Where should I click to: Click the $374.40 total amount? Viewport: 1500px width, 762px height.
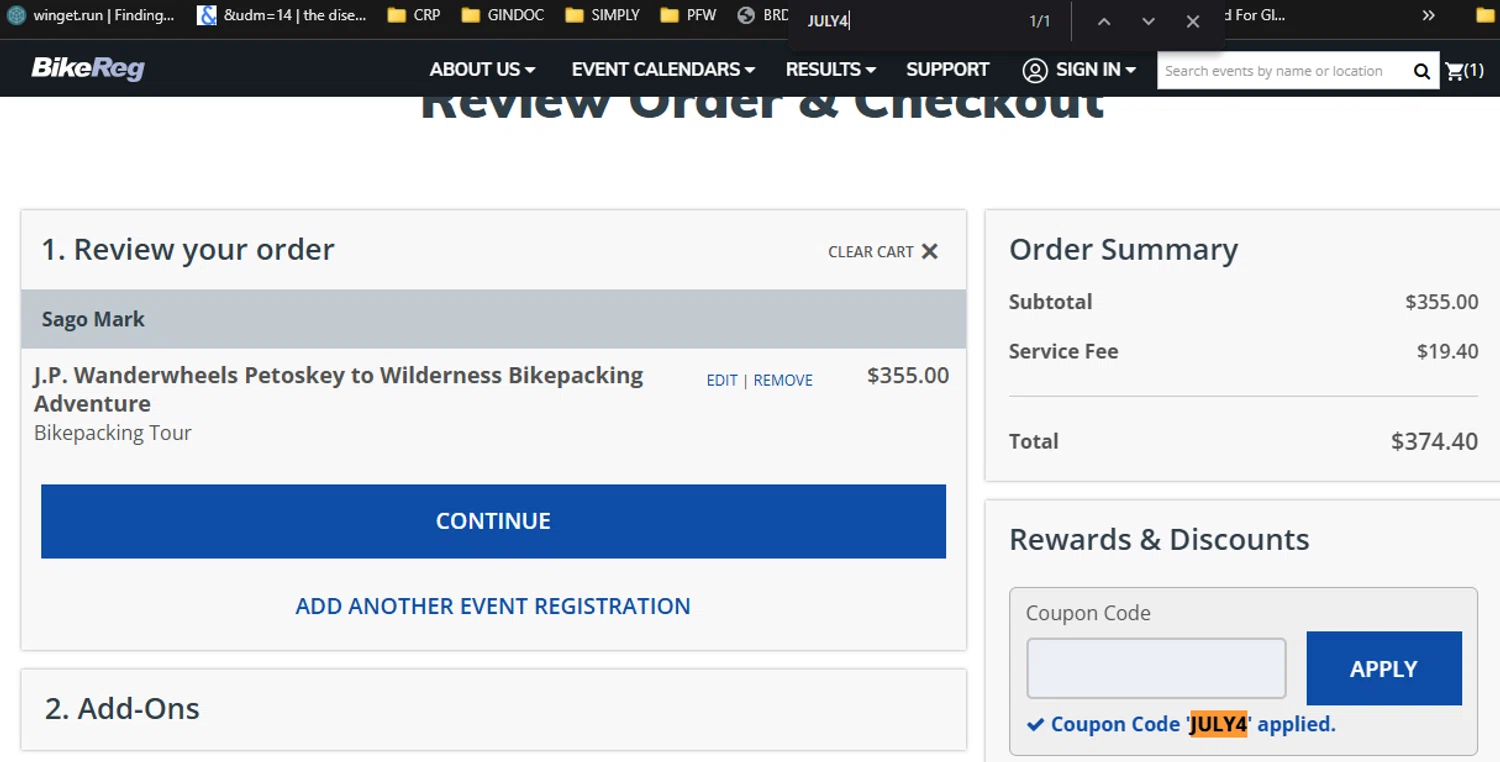(x=1434, y=441)
